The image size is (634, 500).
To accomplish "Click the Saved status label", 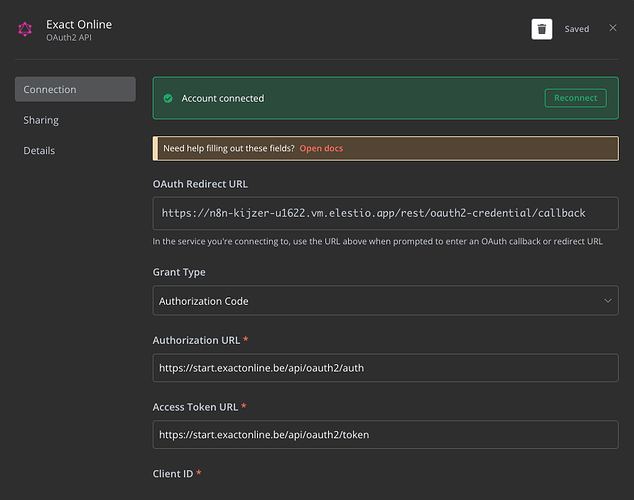I will coord(577,29).
